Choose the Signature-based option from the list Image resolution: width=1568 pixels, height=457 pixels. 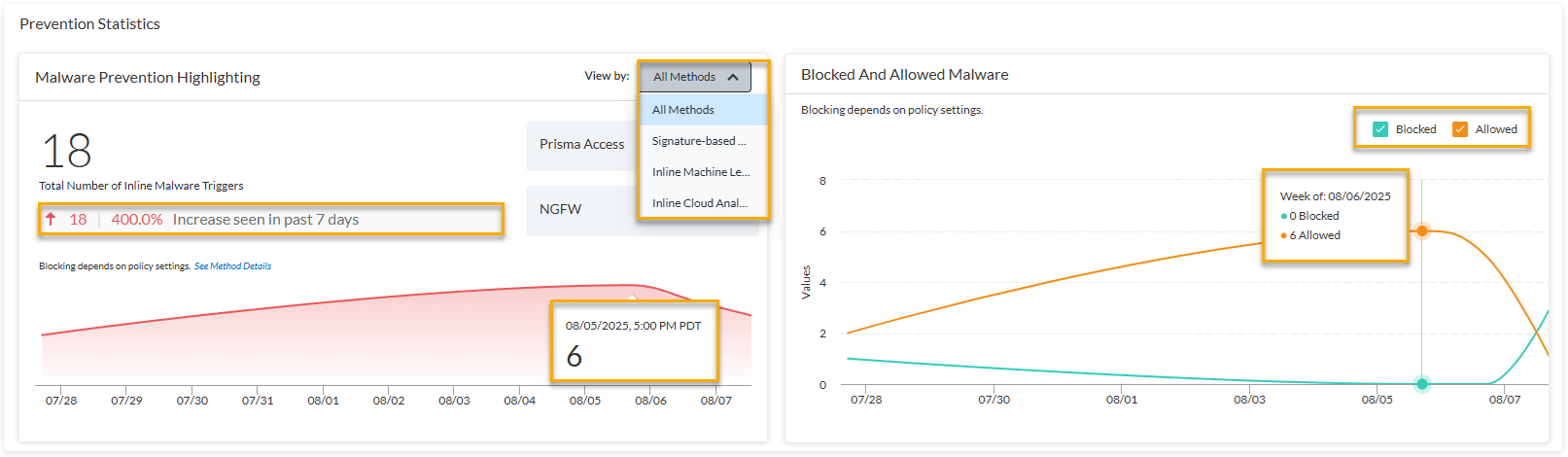pyautogui.click(x=698, y=141)
